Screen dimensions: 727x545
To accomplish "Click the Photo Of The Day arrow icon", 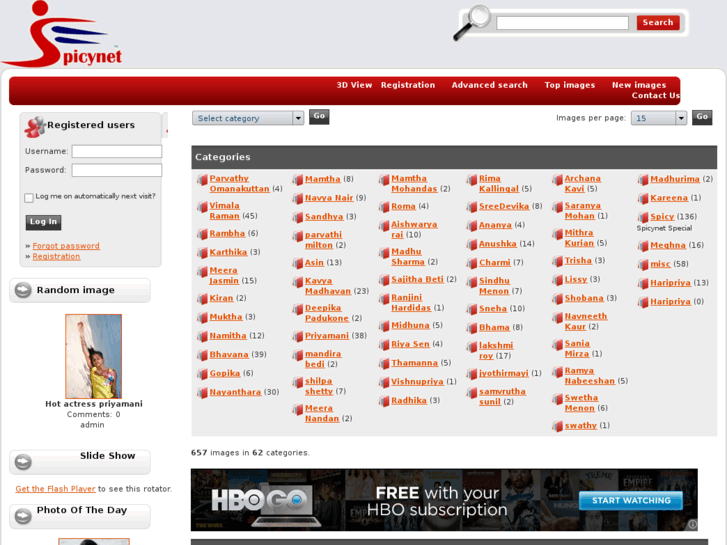I will coord(23,516).
